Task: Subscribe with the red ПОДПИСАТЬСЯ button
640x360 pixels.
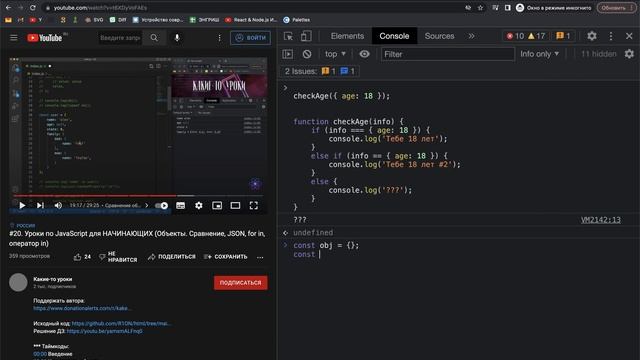Action: 240,282
